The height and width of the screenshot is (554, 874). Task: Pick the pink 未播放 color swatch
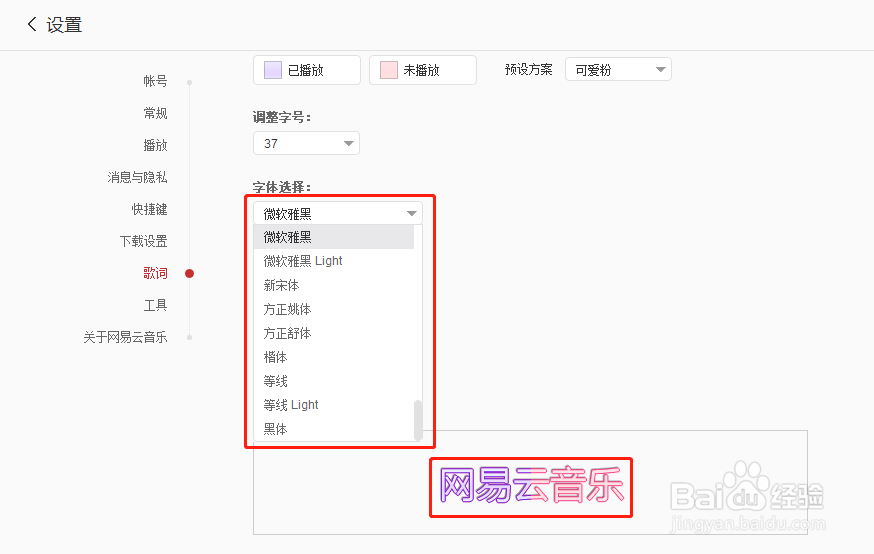tap(389, 70)
